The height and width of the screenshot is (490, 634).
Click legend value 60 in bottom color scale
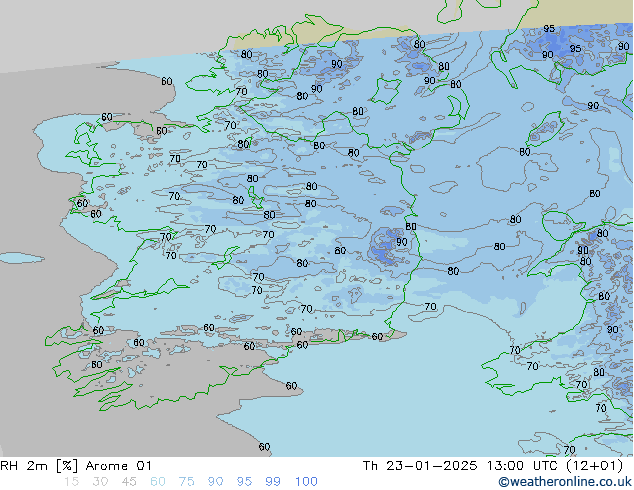click(158, 482)
